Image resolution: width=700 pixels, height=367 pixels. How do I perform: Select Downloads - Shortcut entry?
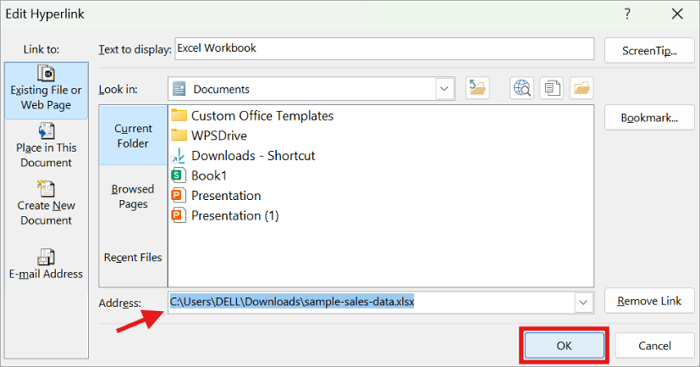(243, 155)
